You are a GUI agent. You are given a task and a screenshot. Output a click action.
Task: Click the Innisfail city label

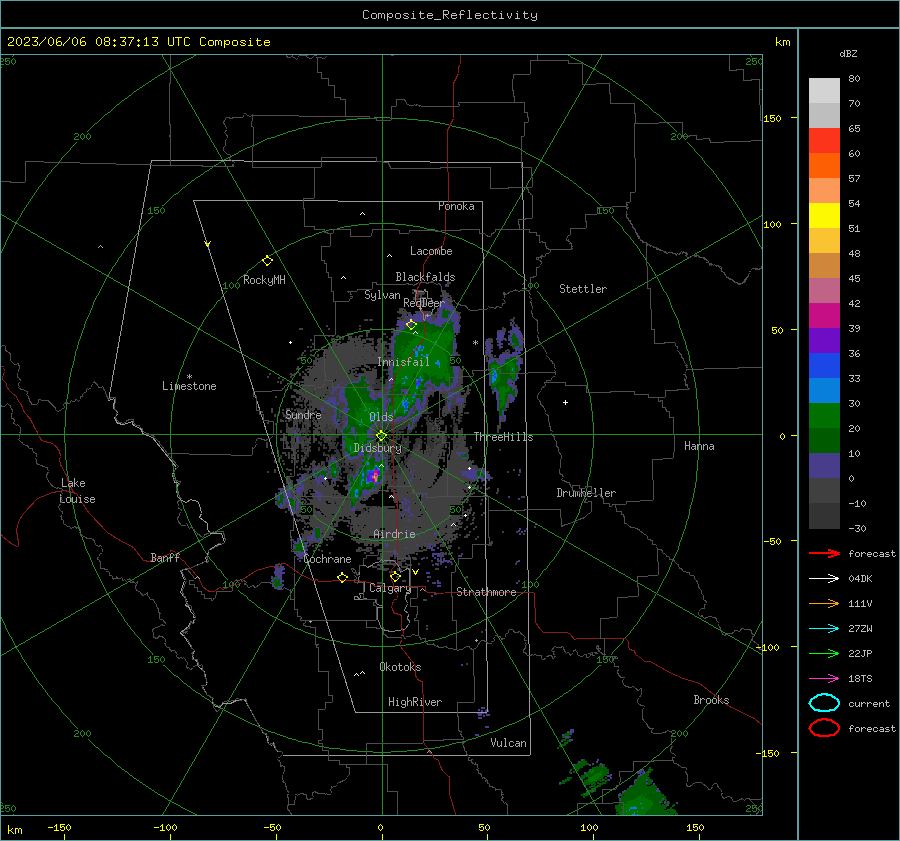point(403,362)
